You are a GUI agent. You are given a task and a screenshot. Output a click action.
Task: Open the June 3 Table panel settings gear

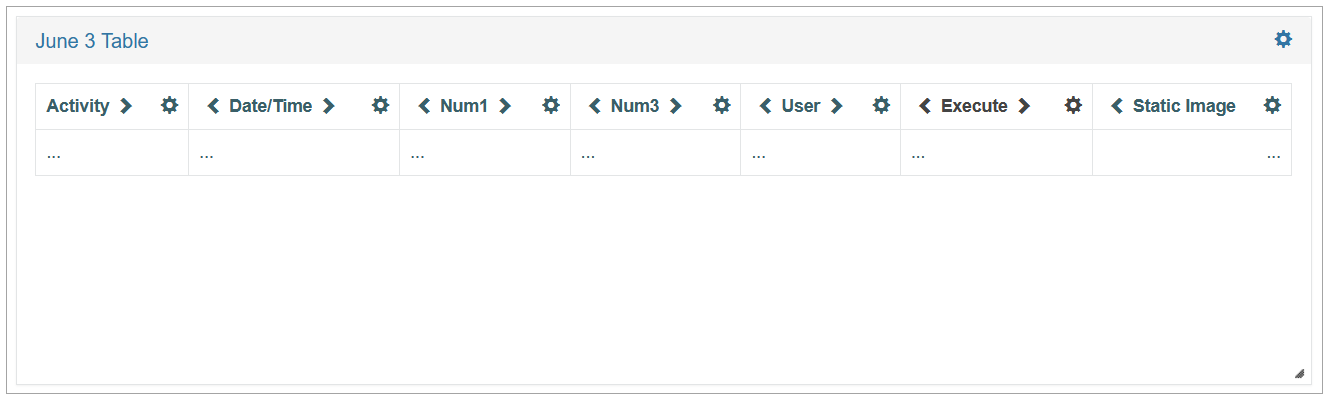point(1283,39)
